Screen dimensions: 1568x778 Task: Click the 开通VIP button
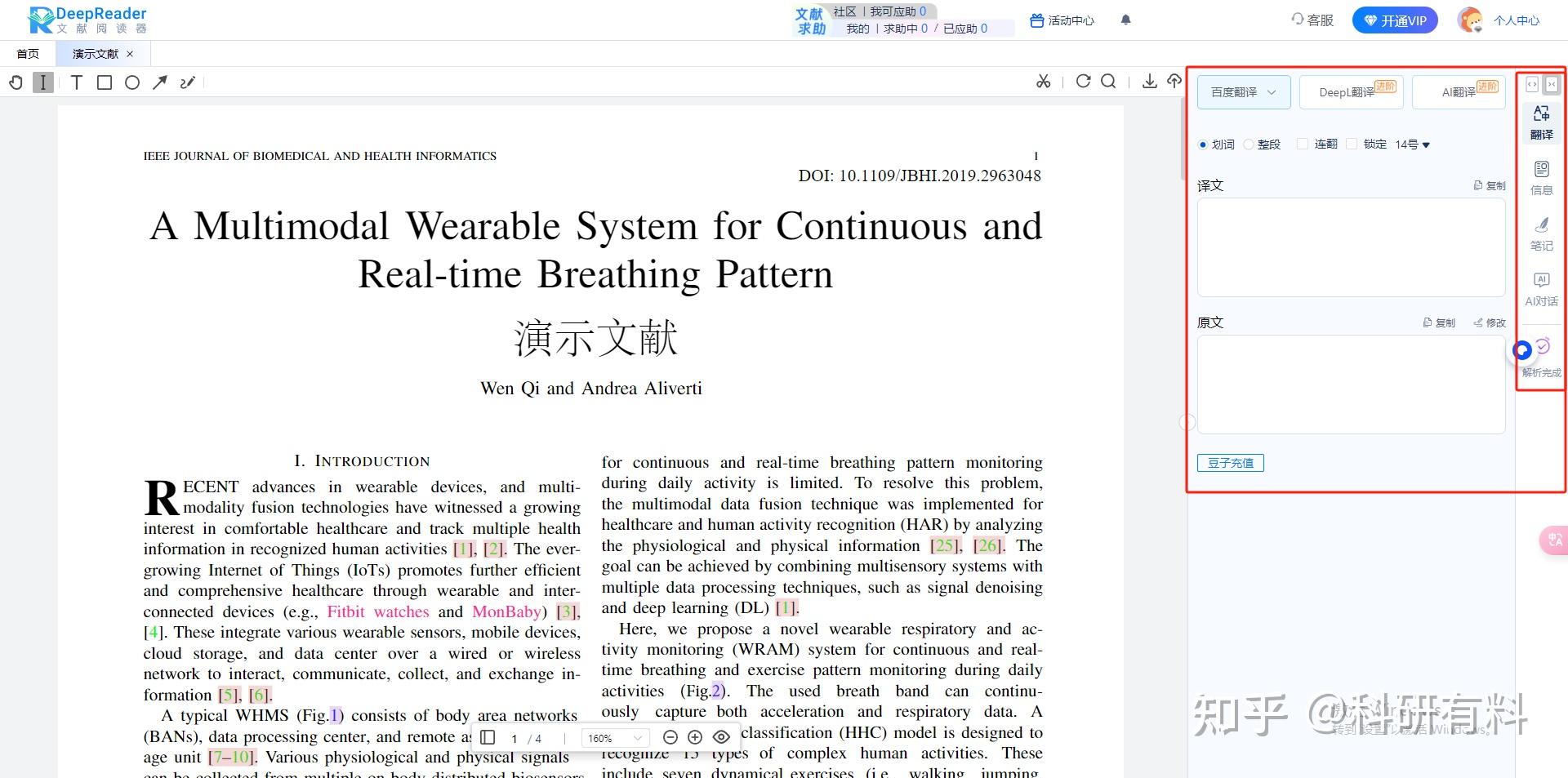coord(1394,20)
